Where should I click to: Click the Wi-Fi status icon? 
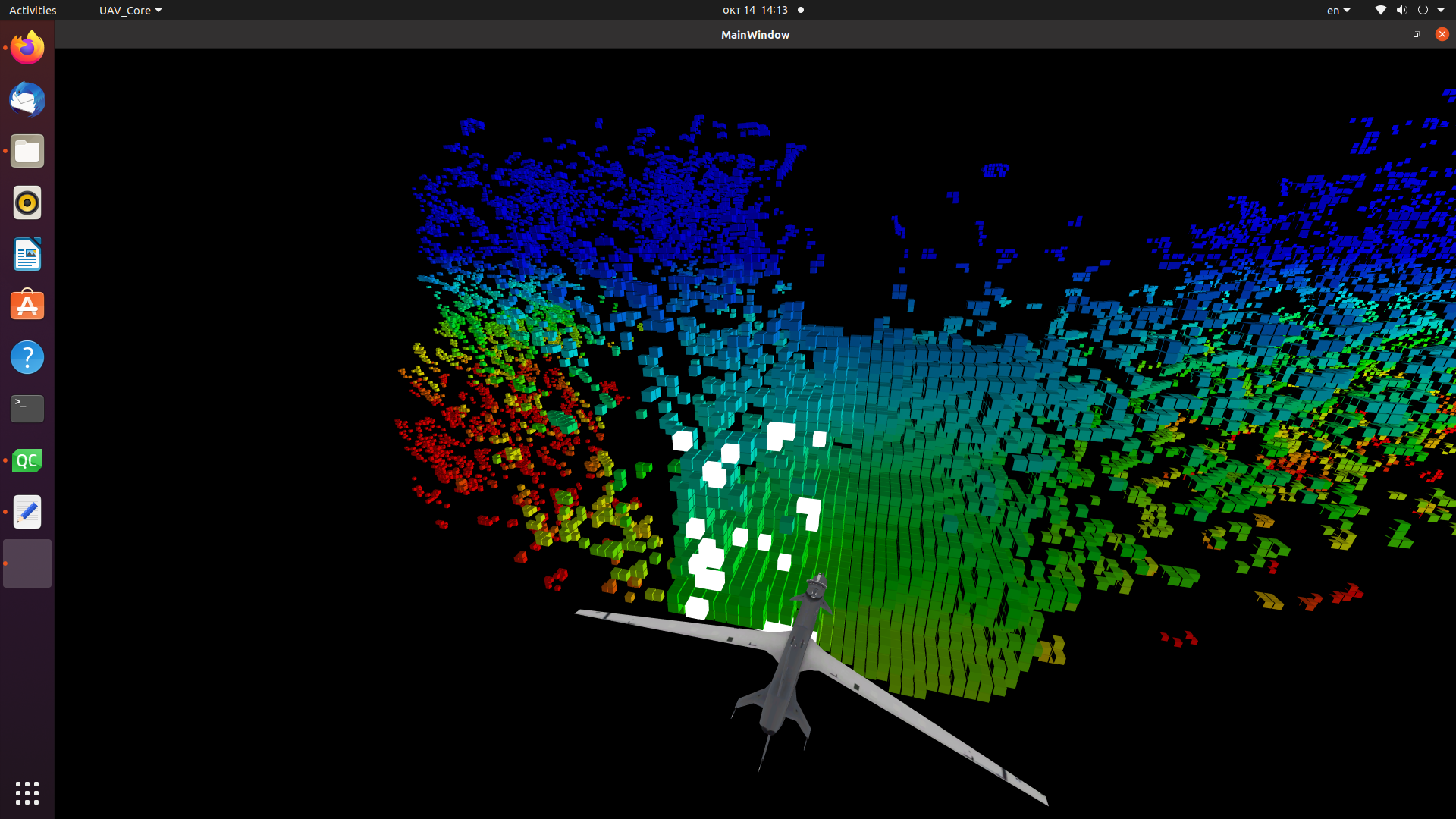(1379, 10)
